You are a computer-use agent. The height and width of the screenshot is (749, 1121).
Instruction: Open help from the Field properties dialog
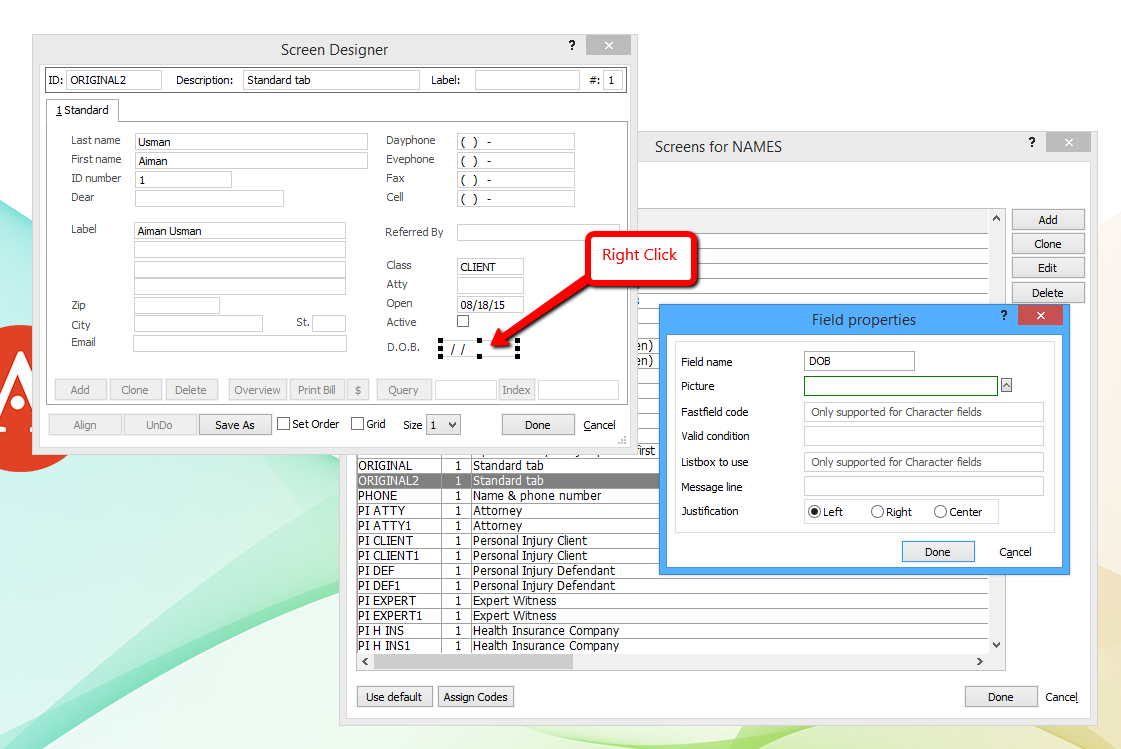[x=1003, y=316]
